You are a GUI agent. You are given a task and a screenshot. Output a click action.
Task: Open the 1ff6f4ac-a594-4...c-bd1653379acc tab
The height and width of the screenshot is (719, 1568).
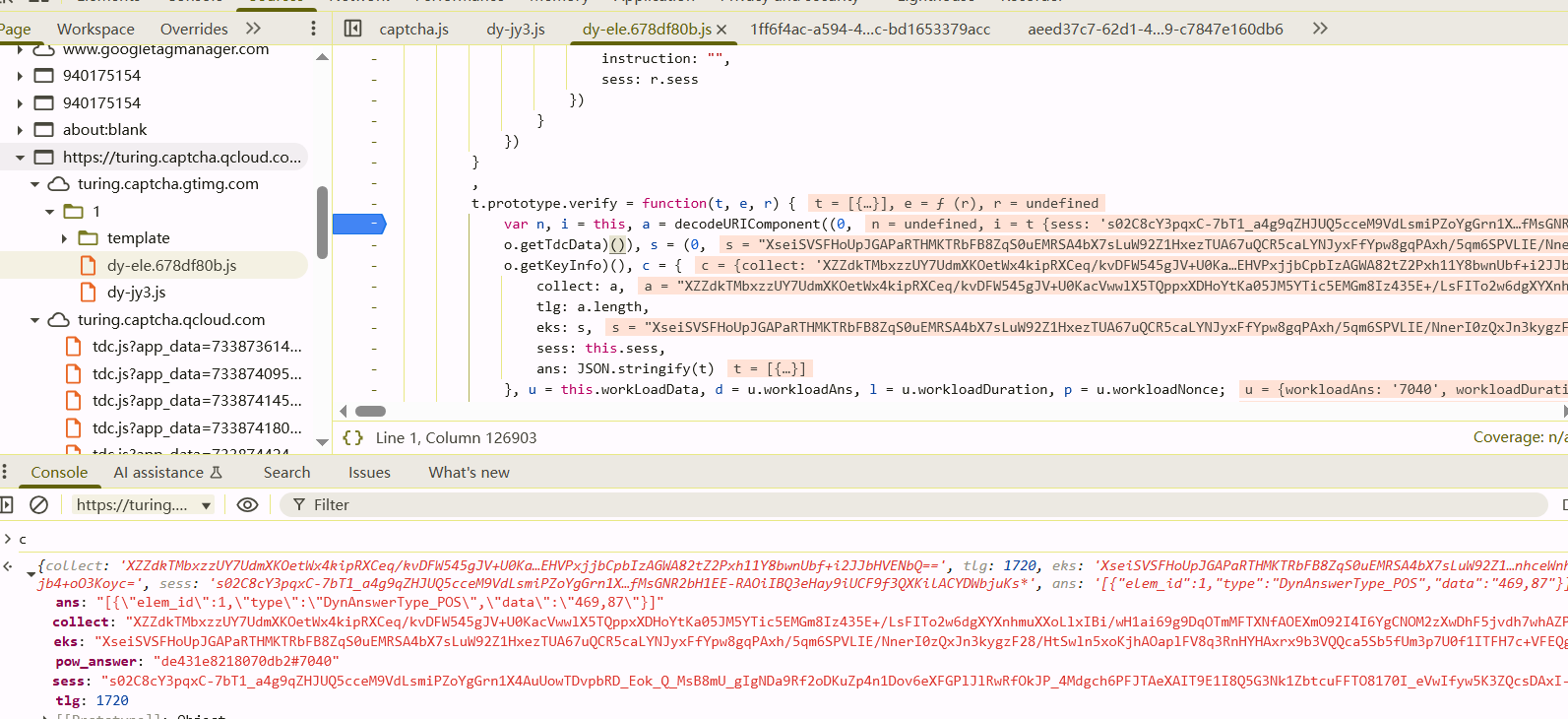pos(870,30)
